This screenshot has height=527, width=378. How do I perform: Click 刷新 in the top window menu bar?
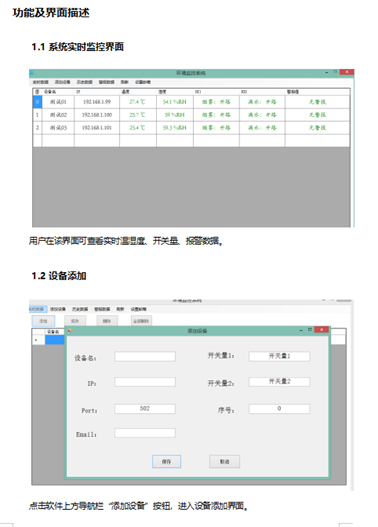(125, 82)
